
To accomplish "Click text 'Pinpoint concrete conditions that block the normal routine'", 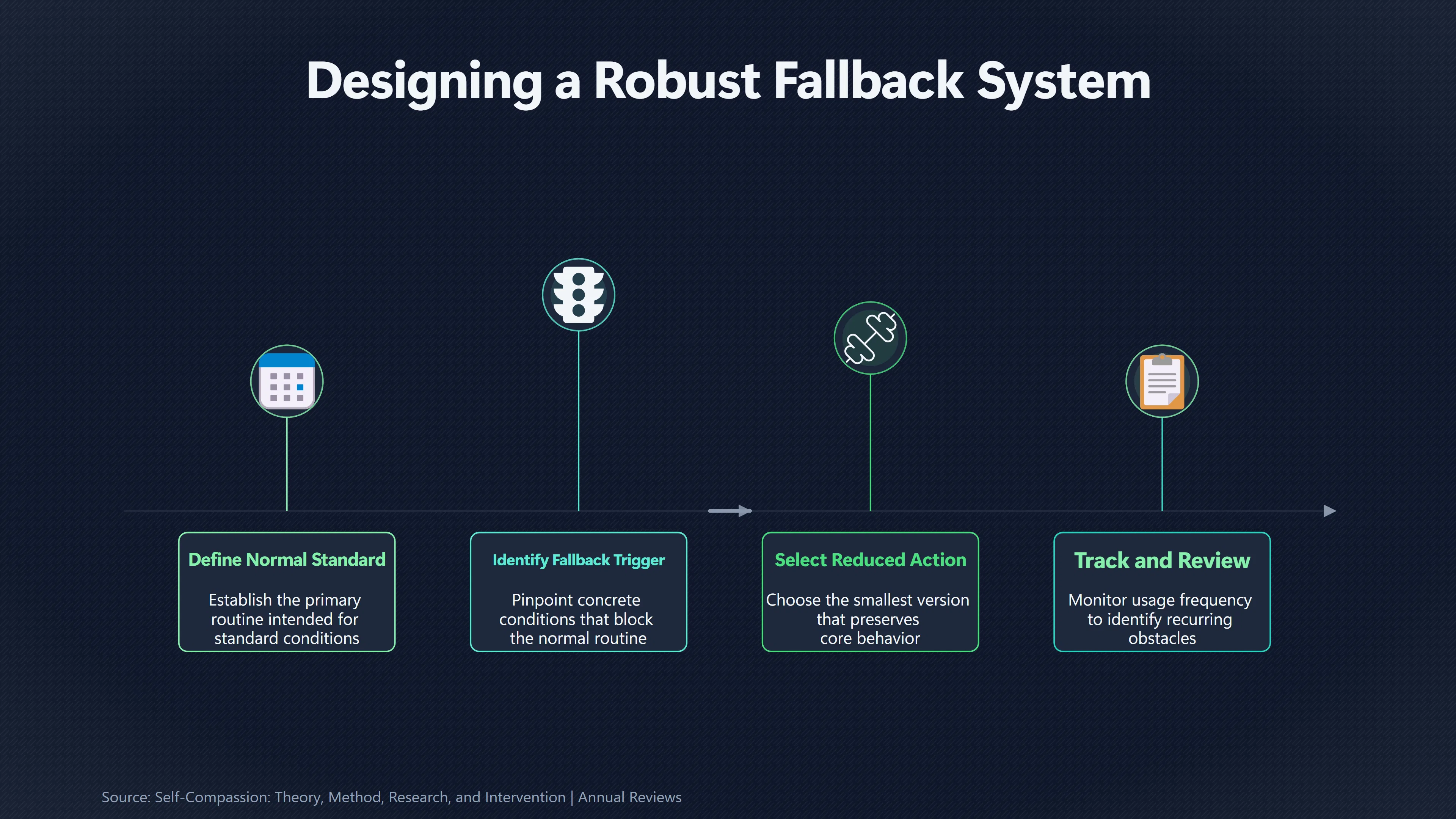I will [x=577, y=619].
